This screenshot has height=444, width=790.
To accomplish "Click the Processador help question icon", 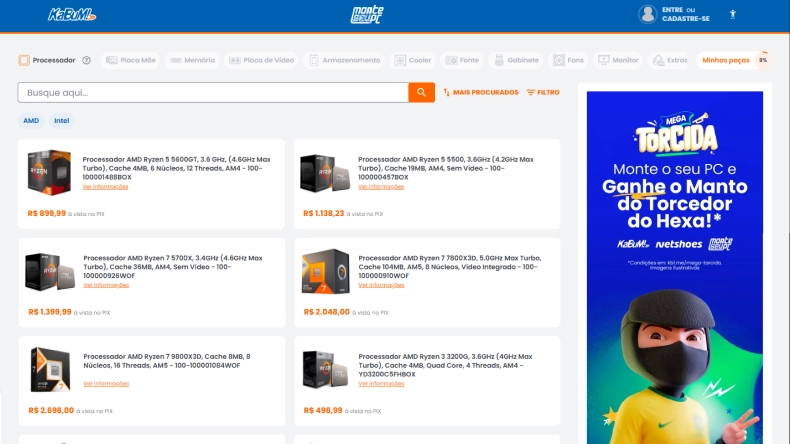I will point(87,60).
